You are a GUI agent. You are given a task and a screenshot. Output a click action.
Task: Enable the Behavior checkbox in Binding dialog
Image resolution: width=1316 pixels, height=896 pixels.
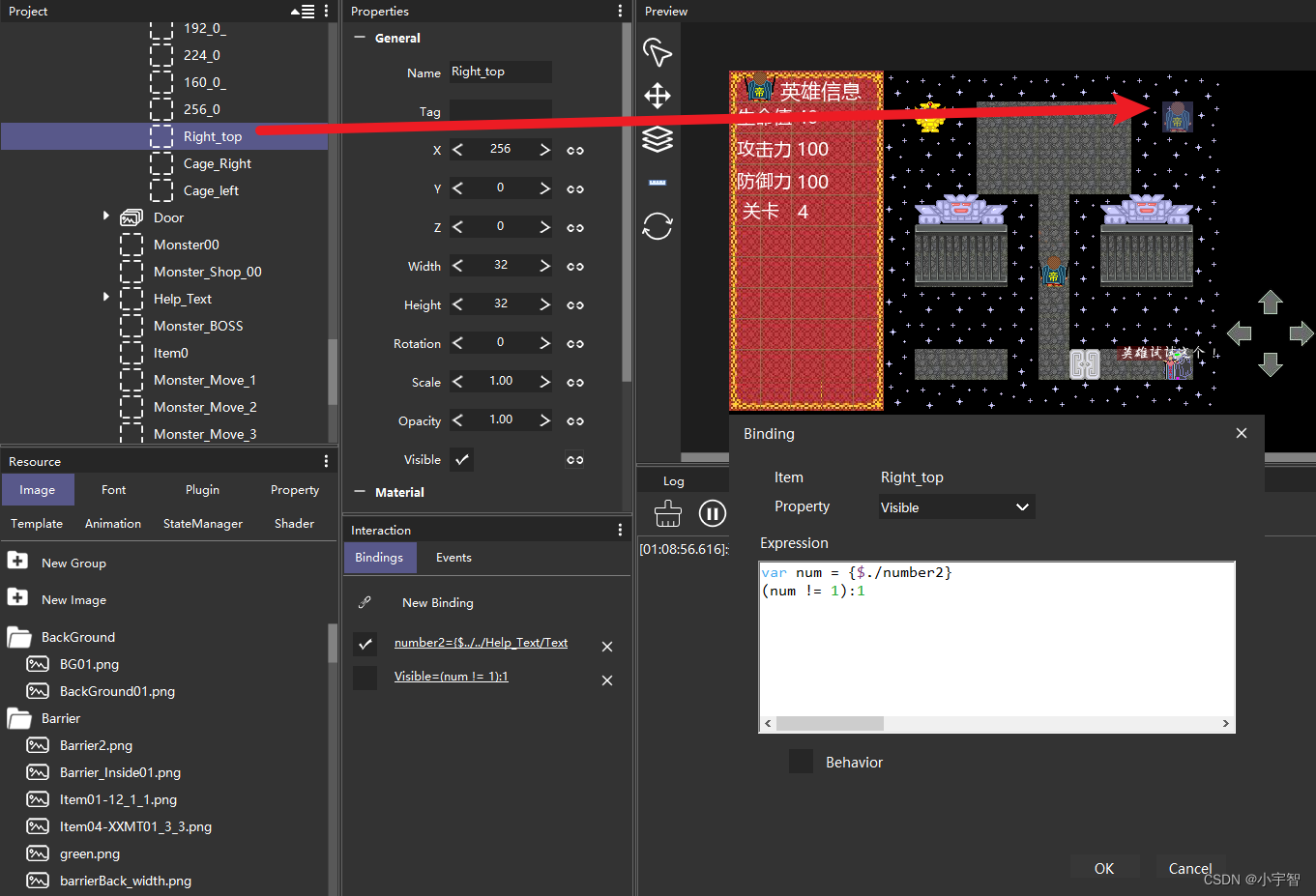(x=801, y=762)
